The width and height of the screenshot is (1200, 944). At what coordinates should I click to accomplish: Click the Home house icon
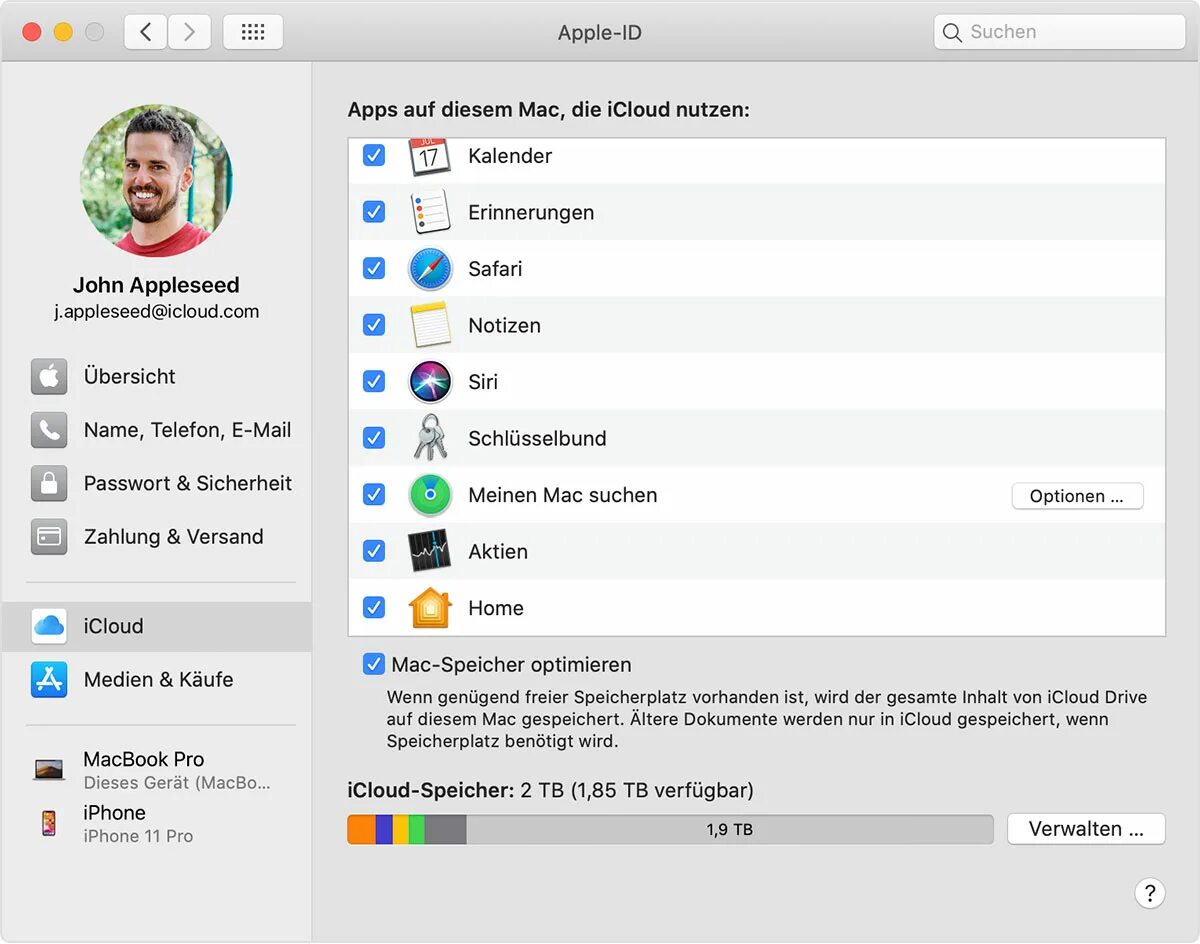[430, 608]
